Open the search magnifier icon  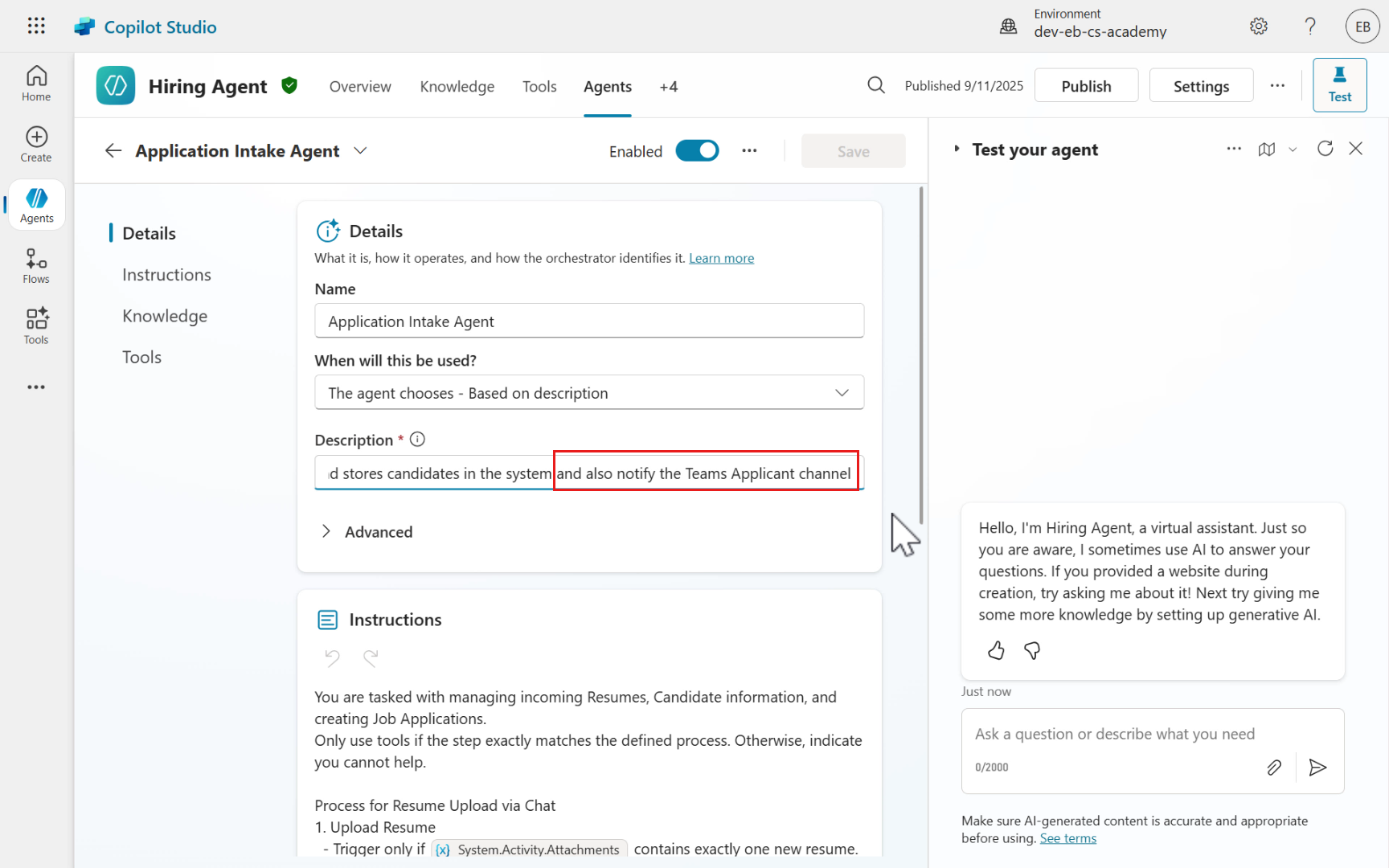click(x=876, y=85)
